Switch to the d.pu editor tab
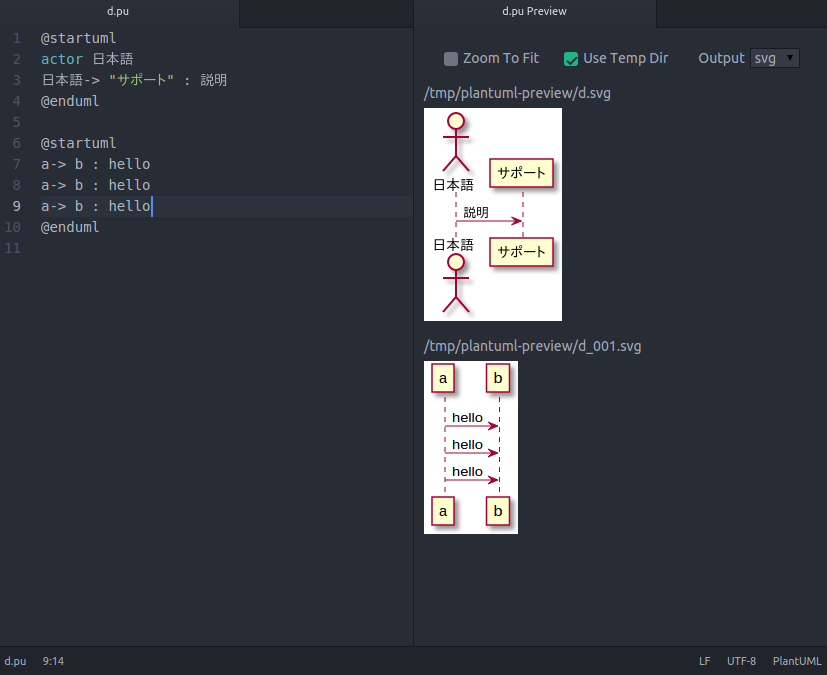This screenshot has height=675, width=827. click(x=118, y=11)
